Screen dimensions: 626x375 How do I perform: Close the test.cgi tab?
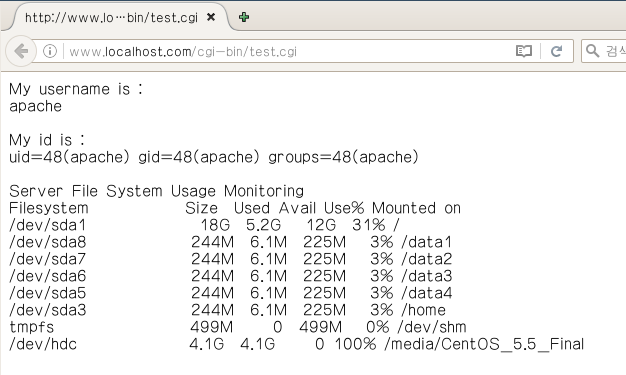click(211, 17)
